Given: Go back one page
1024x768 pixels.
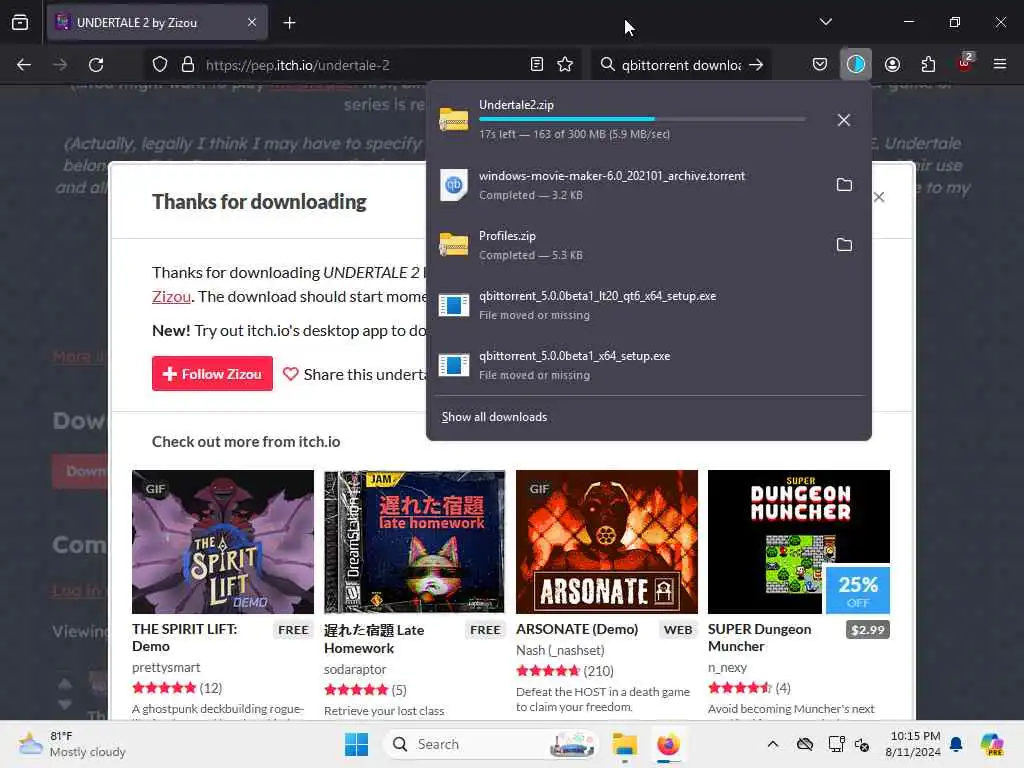Looking at the screenshot, I should coord(24,65).
